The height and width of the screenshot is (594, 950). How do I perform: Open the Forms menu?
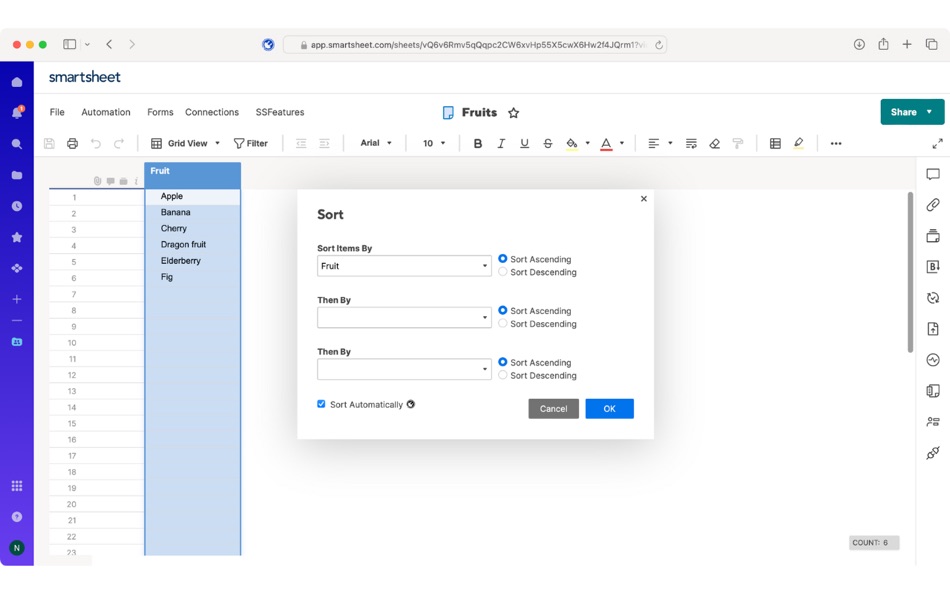point(160,112)
